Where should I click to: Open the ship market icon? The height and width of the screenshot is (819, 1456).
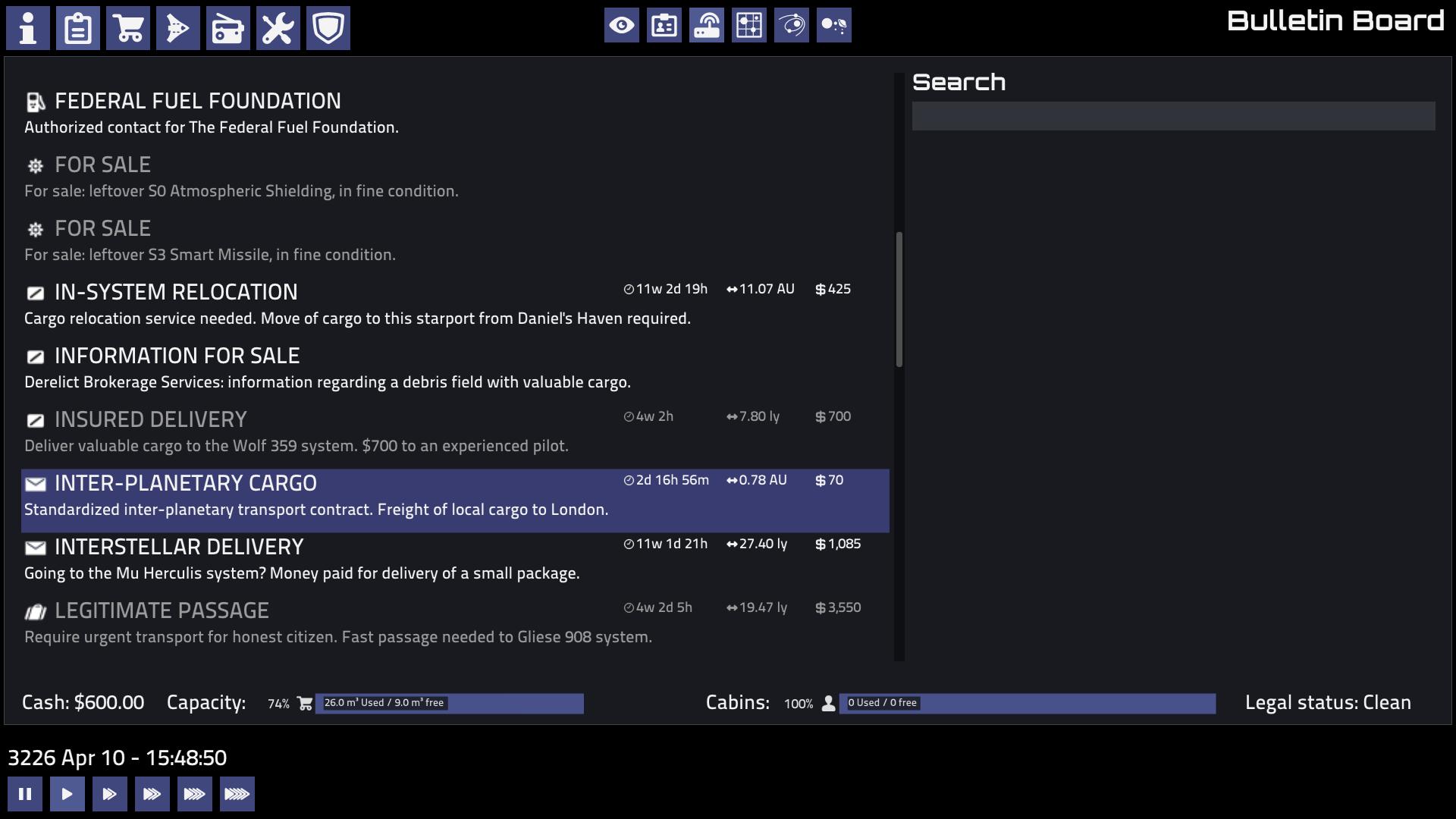pos(178,29)
